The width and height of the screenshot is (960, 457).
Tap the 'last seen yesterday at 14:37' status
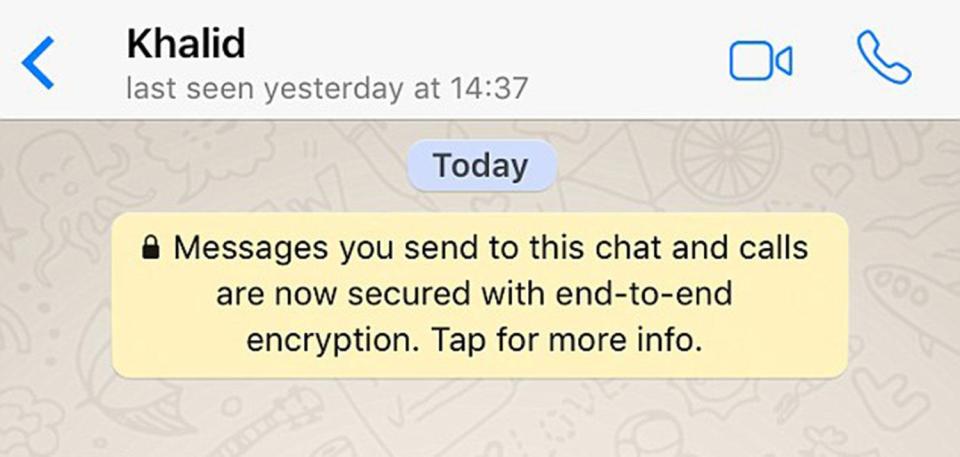(326, 88)
